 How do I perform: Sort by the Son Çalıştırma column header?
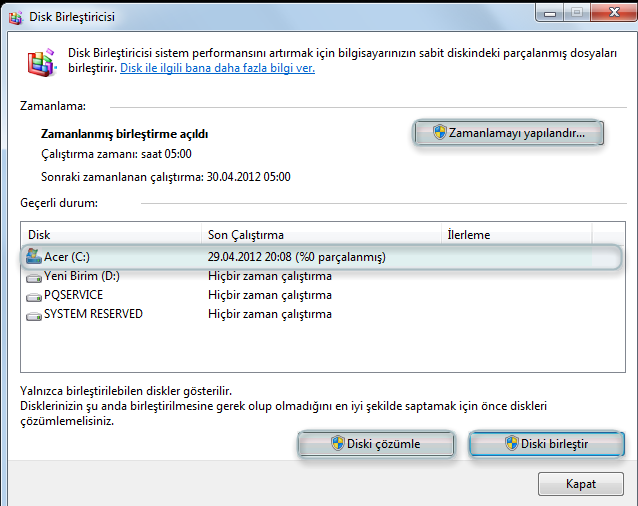(x=321, y=235)
